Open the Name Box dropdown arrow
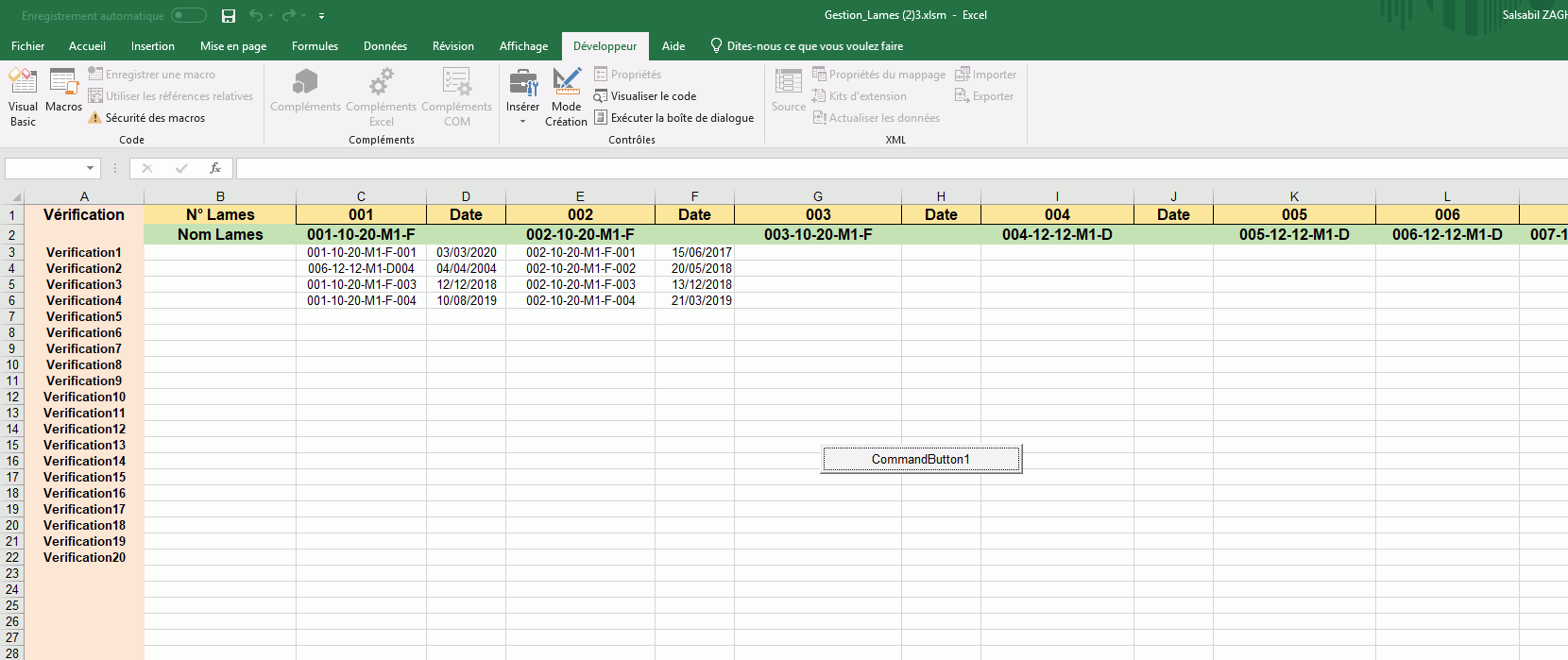Image resolution: width=1568 pixels, height=660 pixels. pos(91,169)
